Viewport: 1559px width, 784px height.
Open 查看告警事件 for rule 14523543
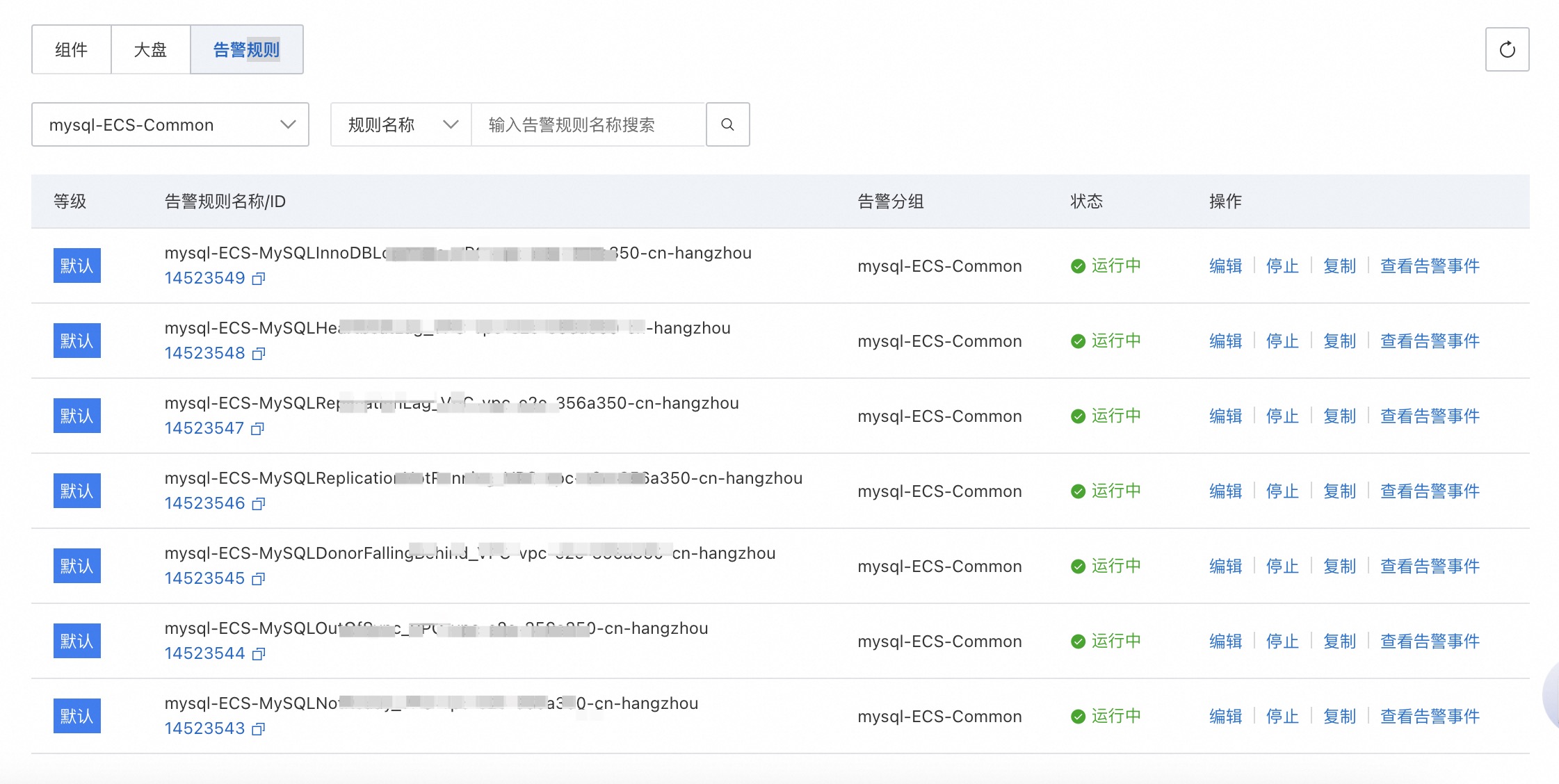tap(1430, 717)
